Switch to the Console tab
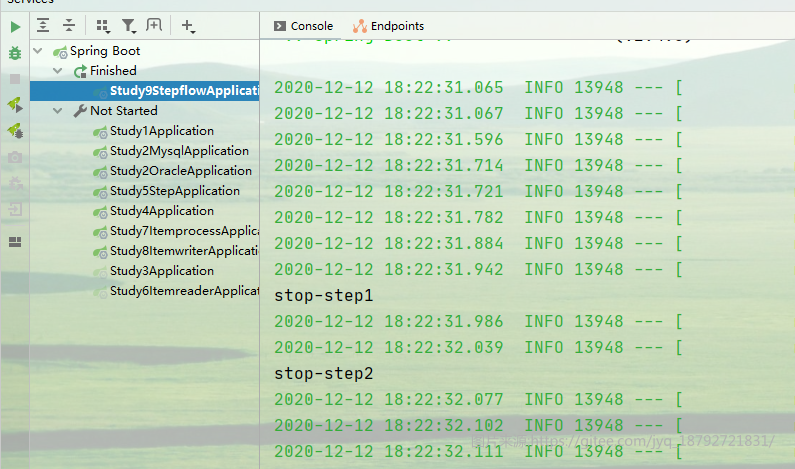The height and width of the screenshot is (469, 795). pyautogui.click(x=303, y=26)
